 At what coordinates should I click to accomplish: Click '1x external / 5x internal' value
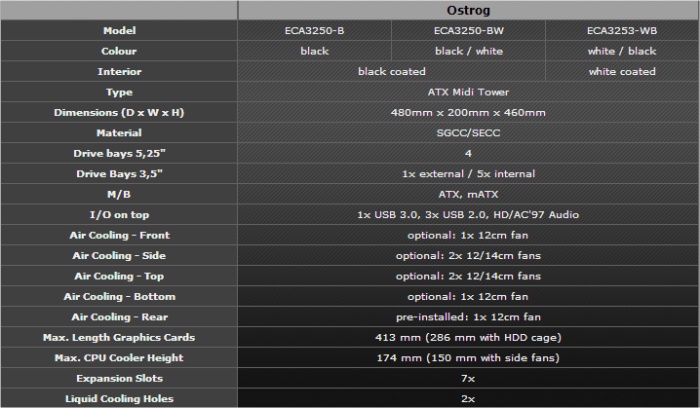click(468, 174)
